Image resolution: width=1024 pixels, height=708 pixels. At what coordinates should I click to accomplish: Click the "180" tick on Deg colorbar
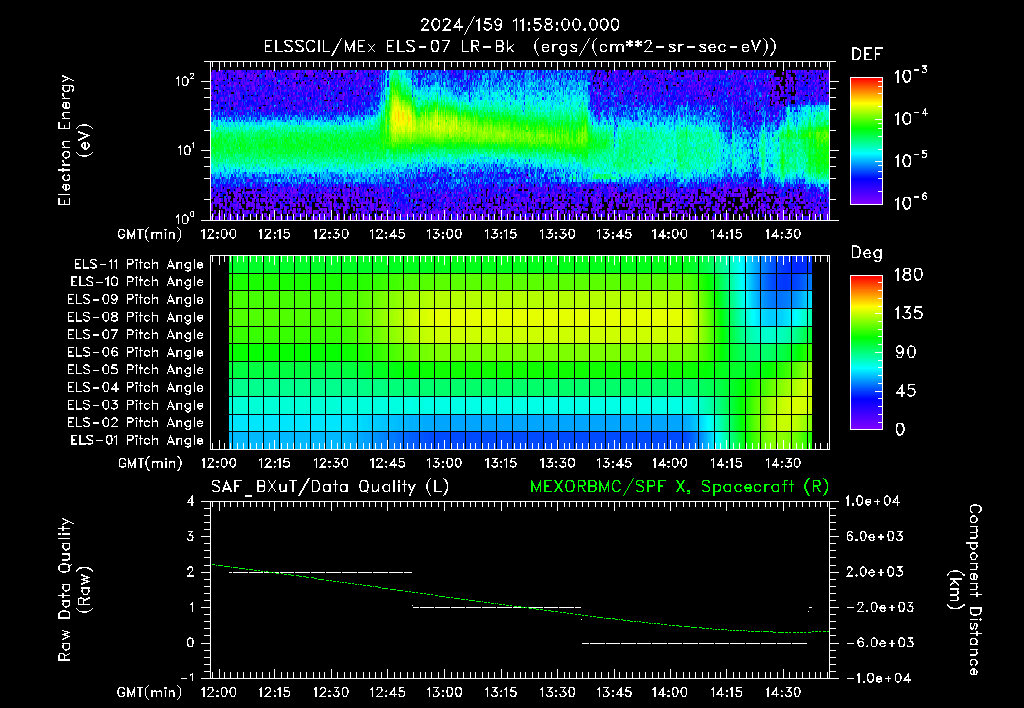(908, 275)
